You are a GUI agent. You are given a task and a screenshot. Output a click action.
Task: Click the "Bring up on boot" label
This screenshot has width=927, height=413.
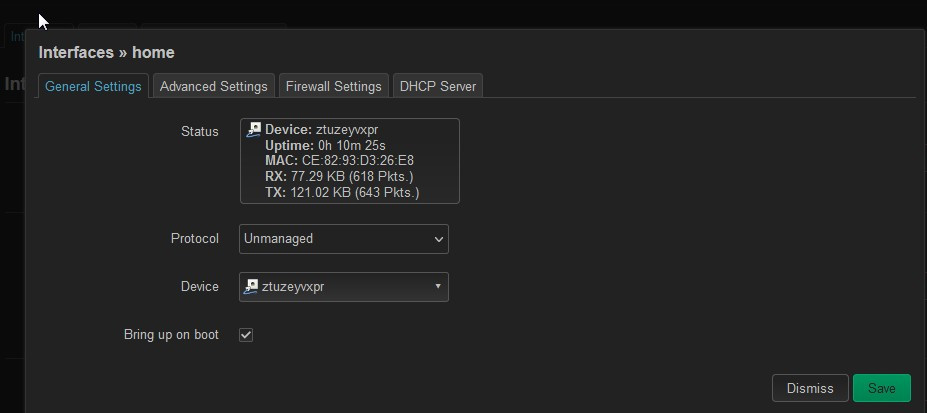click(x=171, y=334)
